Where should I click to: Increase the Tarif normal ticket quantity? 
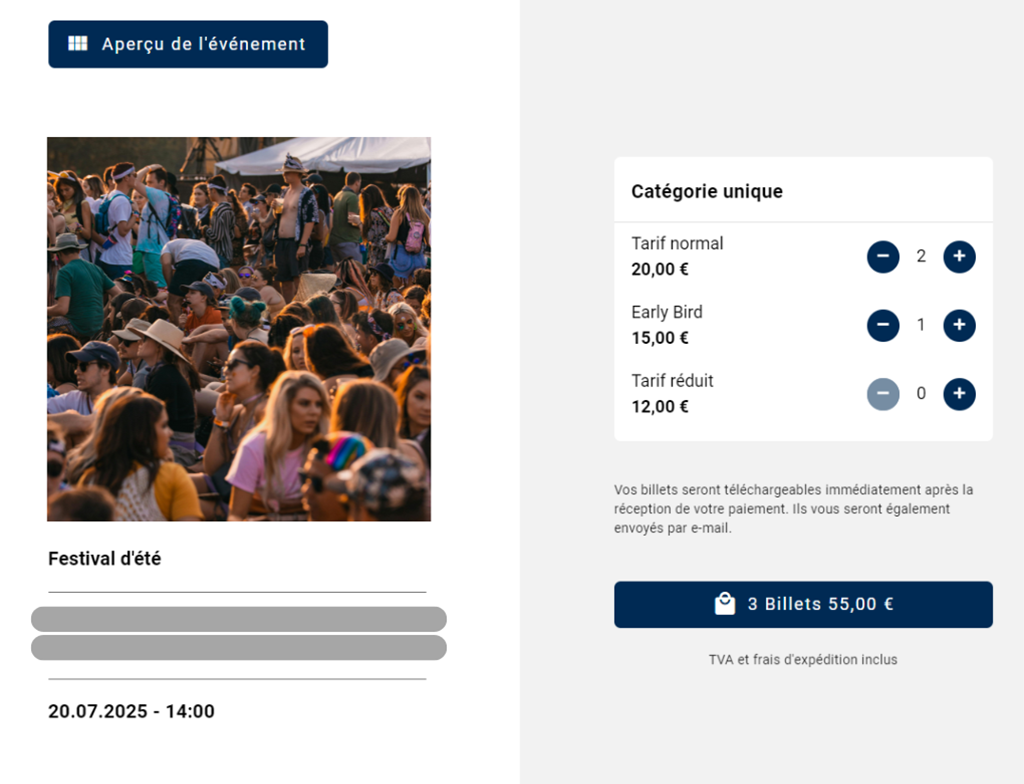pyautogui.click(x=959, y=257)
